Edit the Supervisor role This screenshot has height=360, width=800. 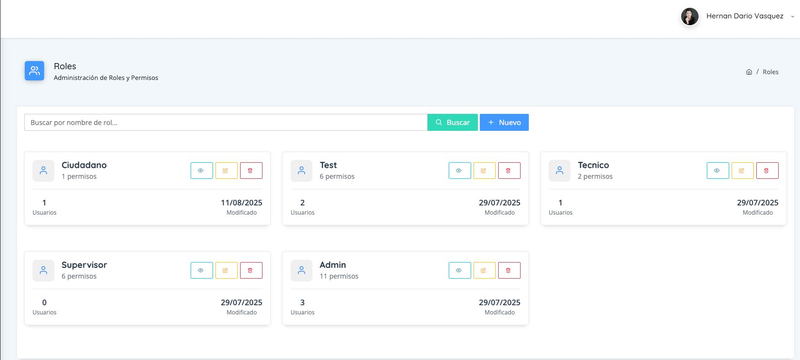[227, 271]
